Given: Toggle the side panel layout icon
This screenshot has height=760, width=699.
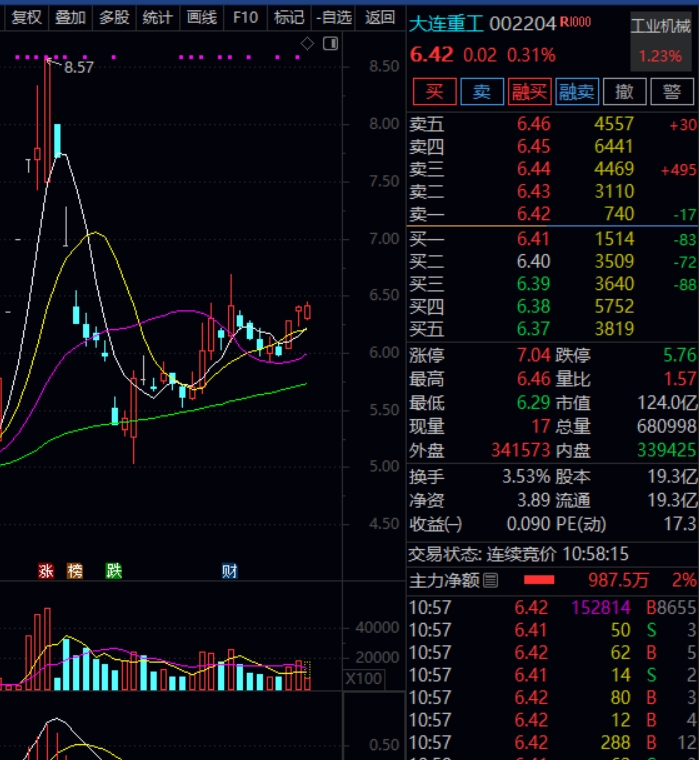Looking at the screenshot, I should [x=331, y=44].
